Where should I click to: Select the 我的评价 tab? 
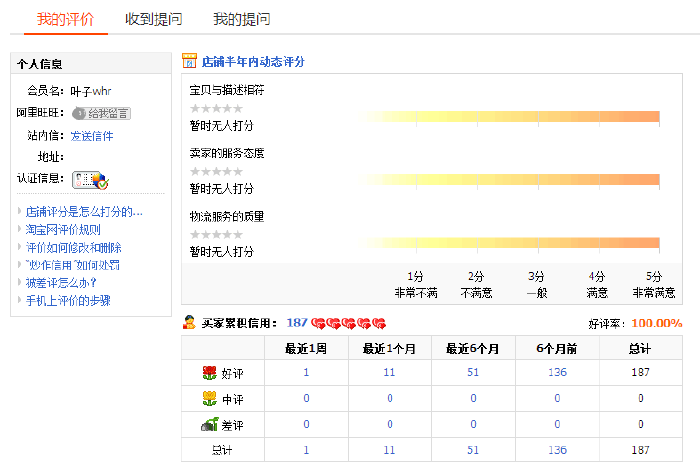point(66,19)
